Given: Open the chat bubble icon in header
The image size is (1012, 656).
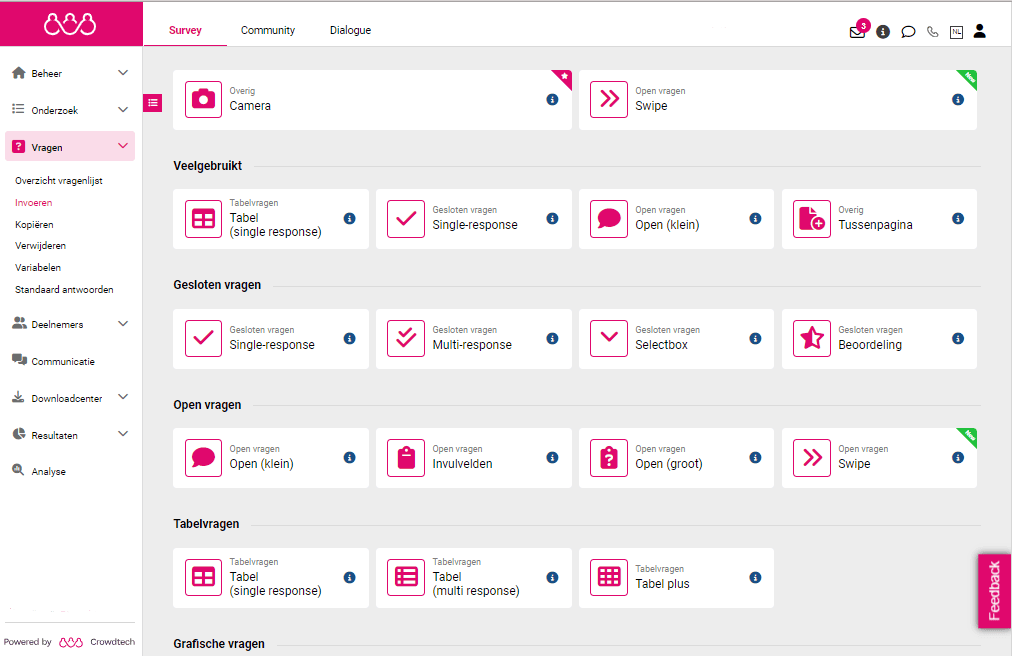Looking at the screenshot, I should point(908,32).
